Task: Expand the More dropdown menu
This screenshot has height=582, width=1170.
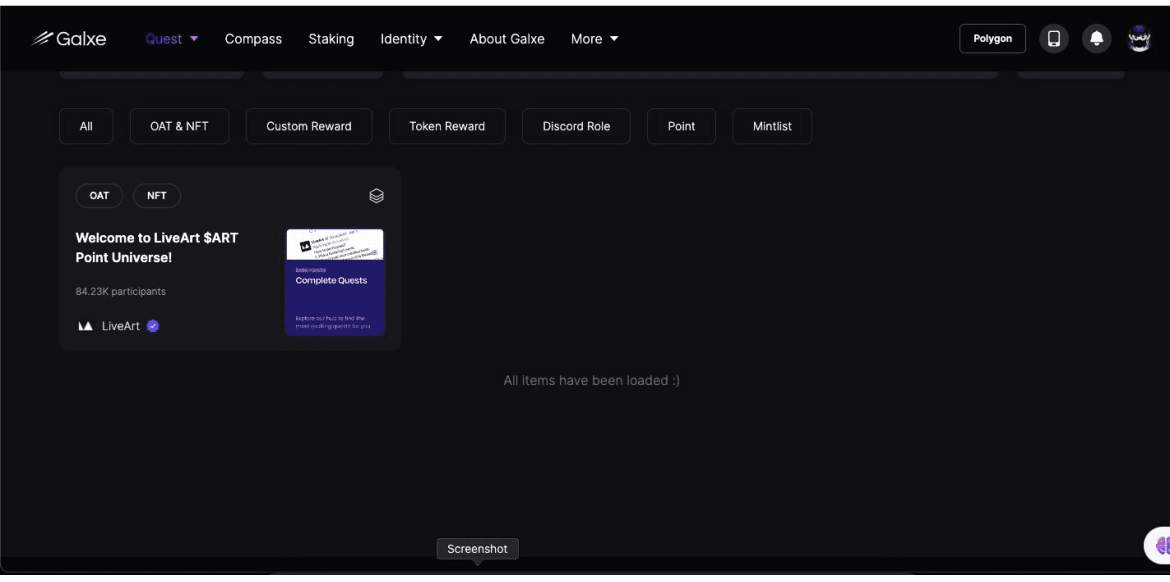Action: point(595,39)
